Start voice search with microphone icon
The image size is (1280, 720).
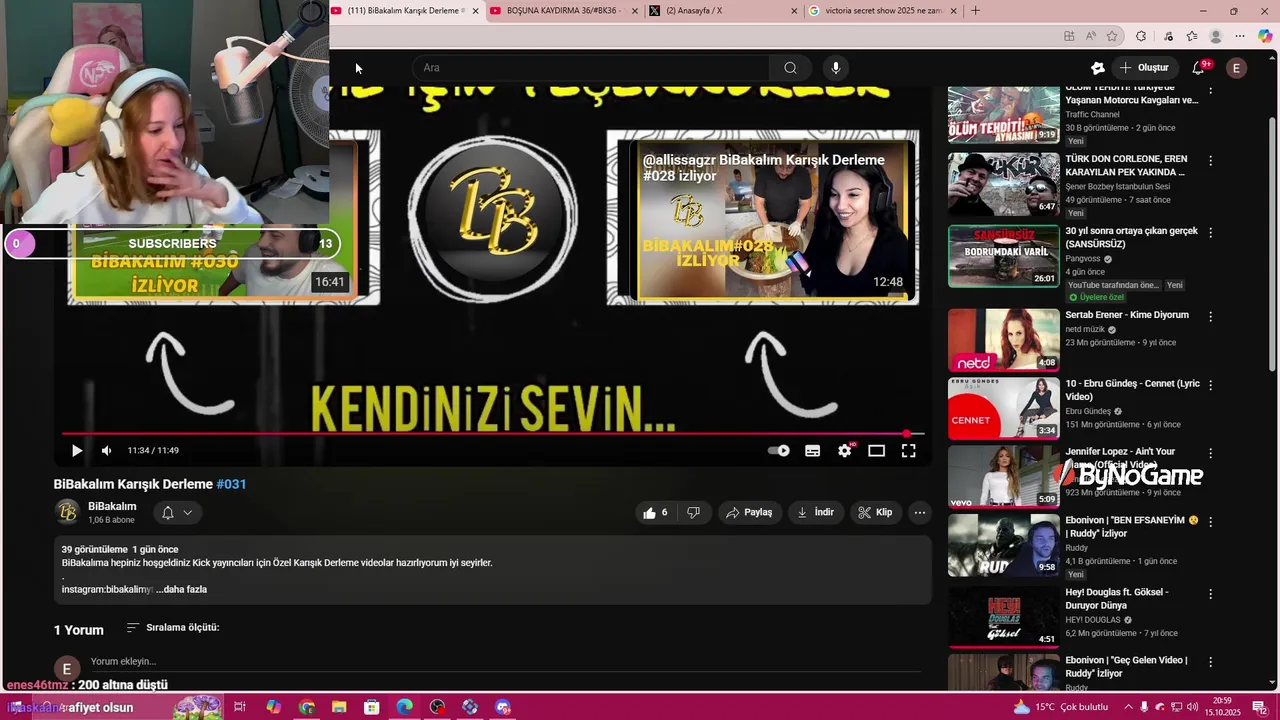coord(836,68)
